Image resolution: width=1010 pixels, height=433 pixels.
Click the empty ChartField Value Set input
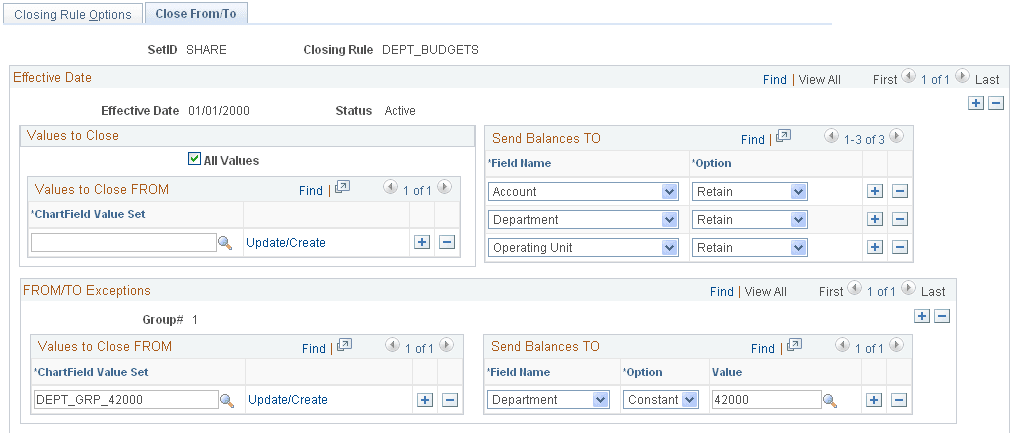123,243
